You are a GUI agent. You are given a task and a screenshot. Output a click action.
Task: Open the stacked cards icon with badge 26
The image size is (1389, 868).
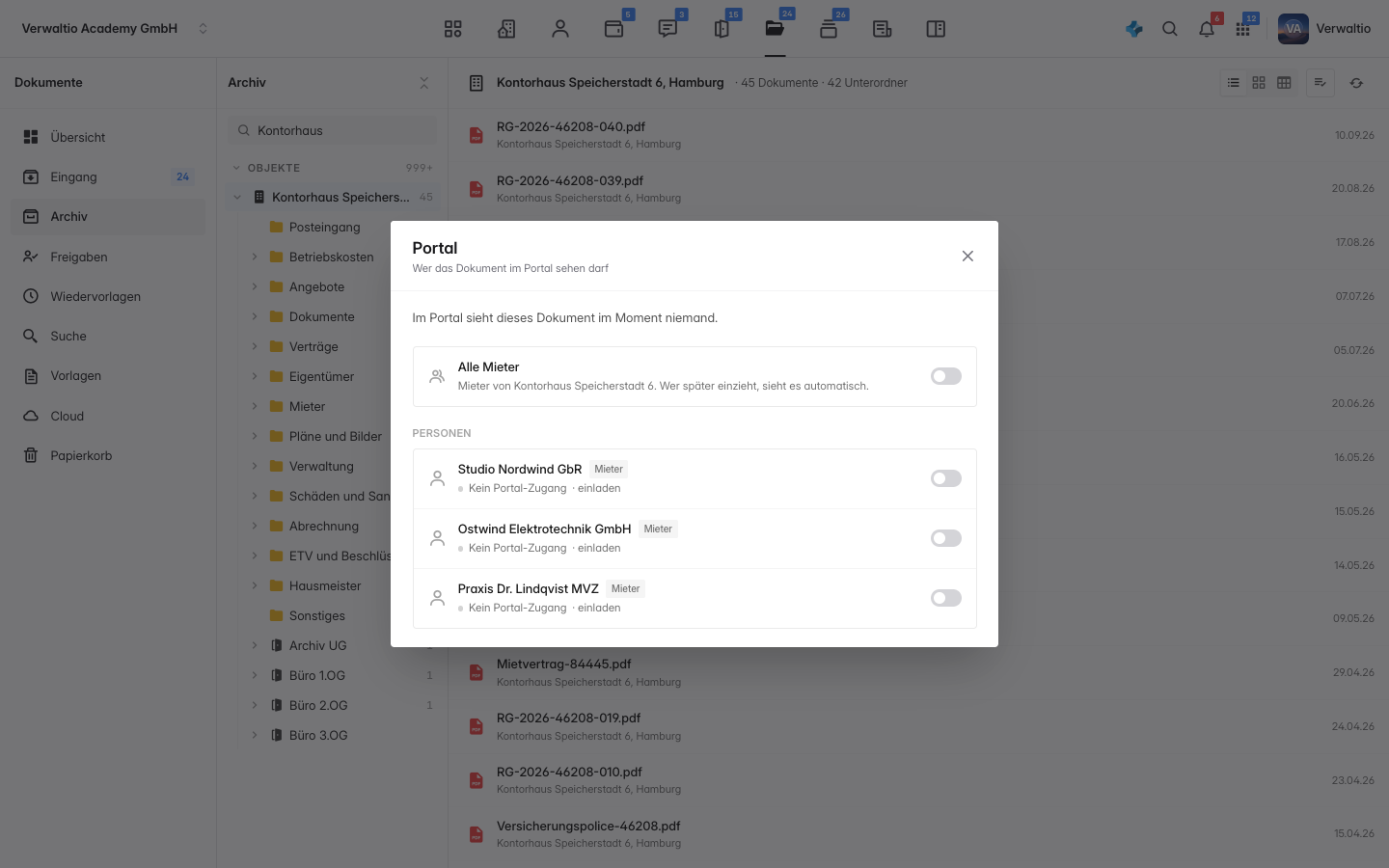(x=829, y=29)
